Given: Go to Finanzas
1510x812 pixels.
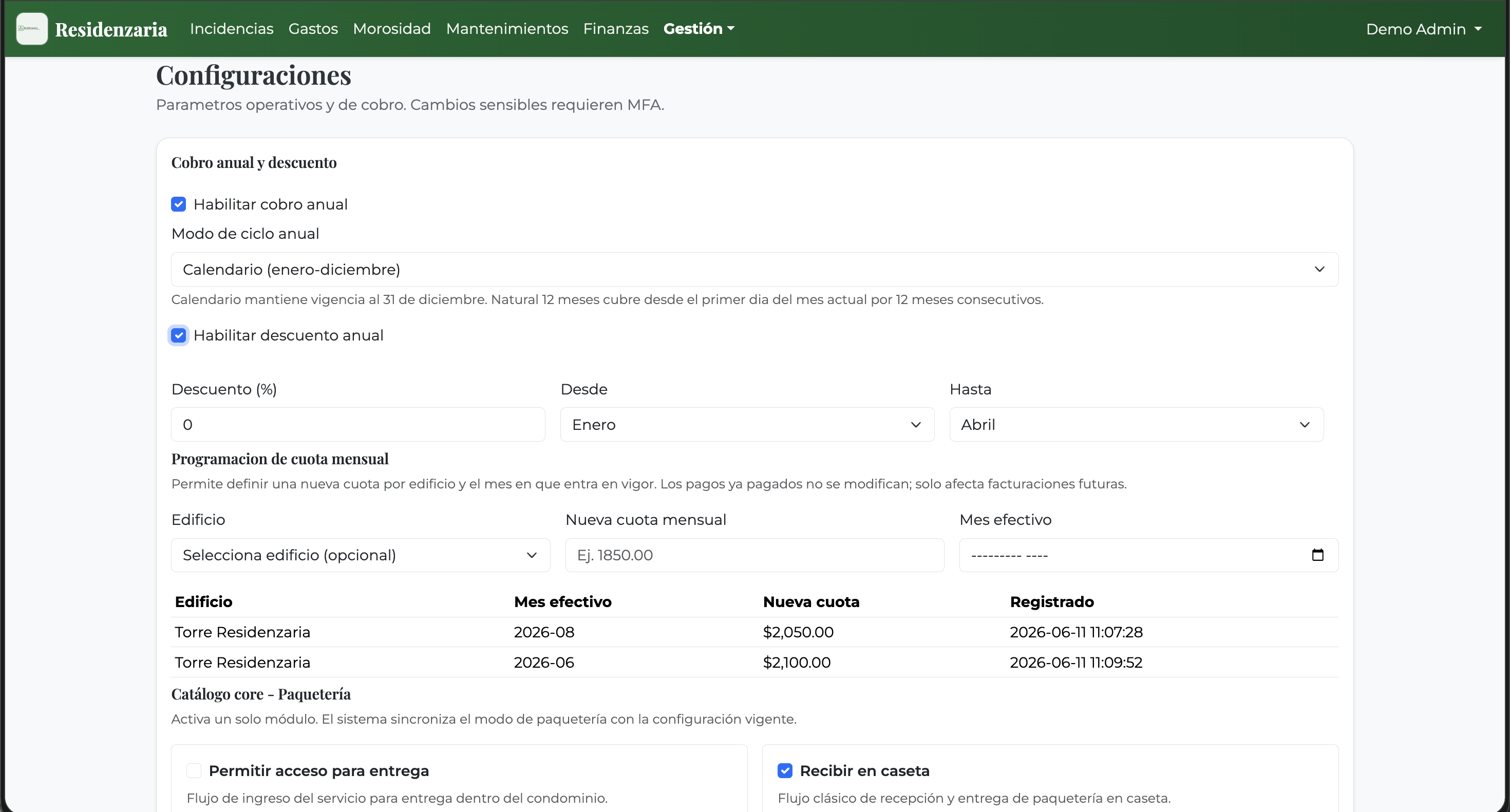Looking at the screenshot, I should [615, 29].
